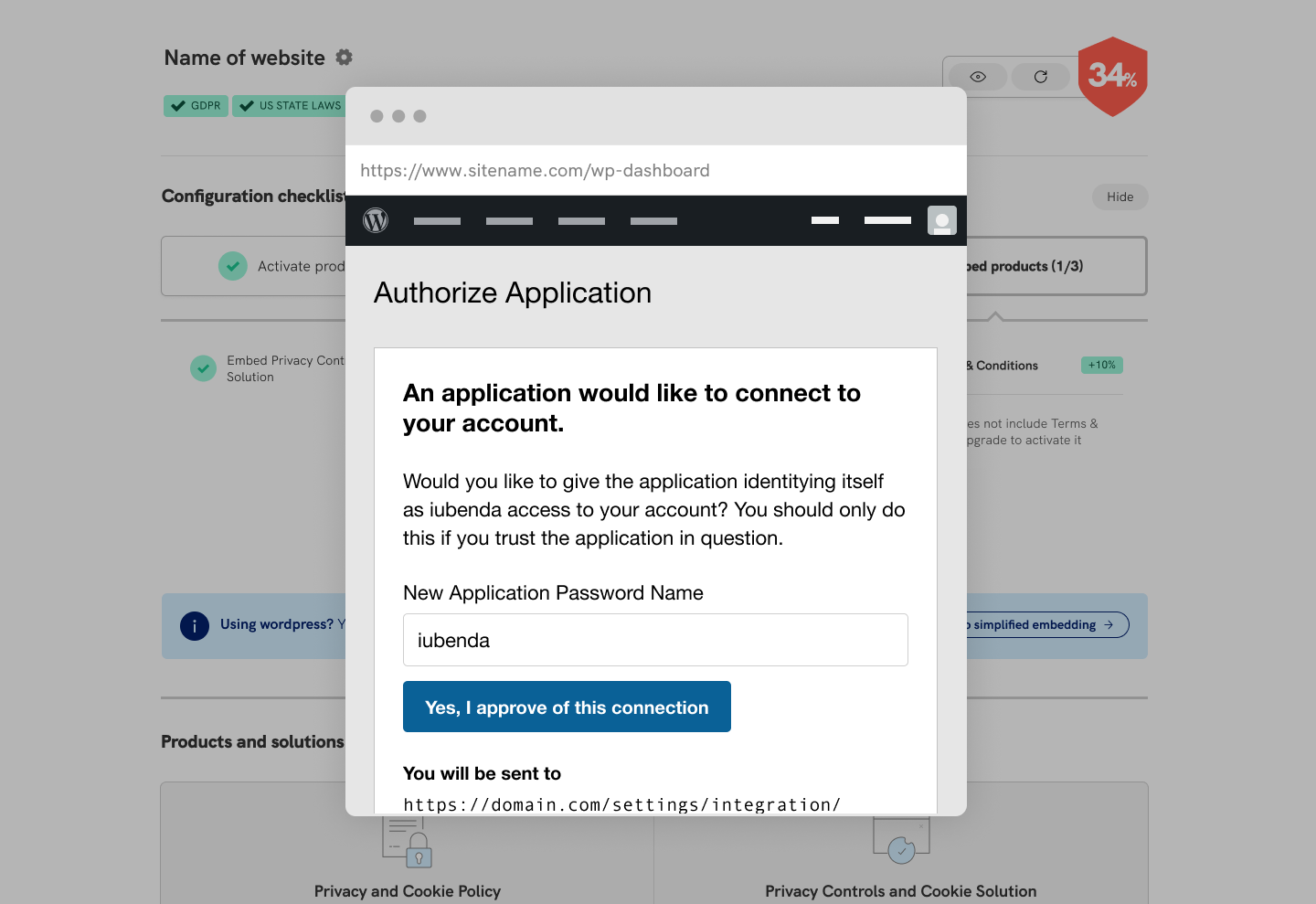1316x904 pixels.
Task: Click the red 34% compliance shield badge
Action: click(1112, 76)
